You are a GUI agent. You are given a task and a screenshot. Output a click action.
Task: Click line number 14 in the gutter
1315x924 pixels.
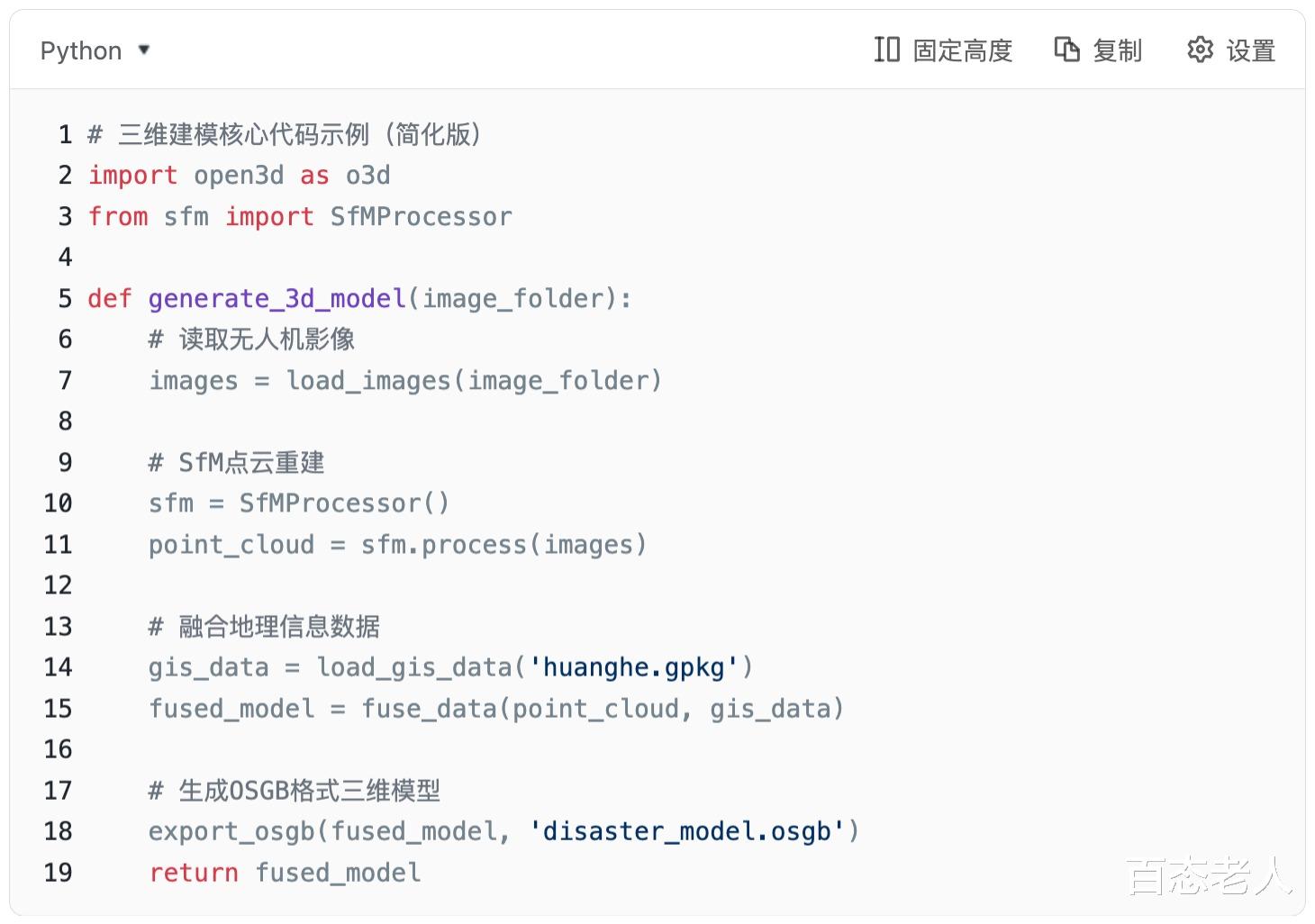pyautogui.click(x=59, y=667)
